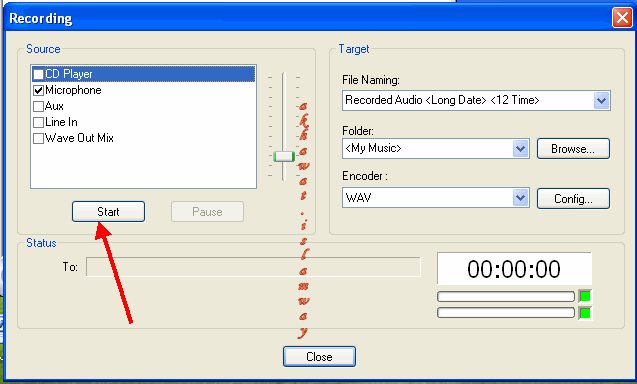
Task: Browse for a target folder
Action: pos(573,149)
